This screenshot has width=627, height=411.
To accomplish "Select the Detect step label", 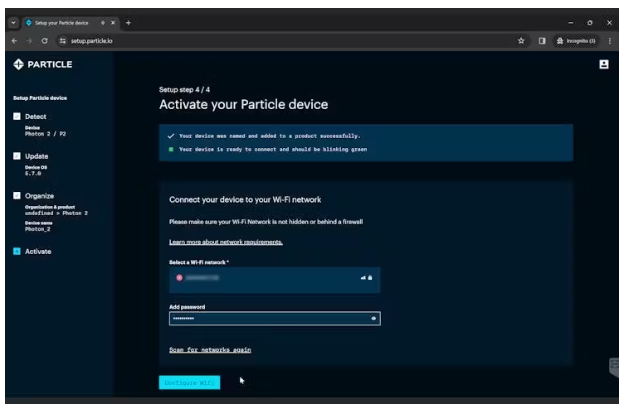I will tap(36, 116).
